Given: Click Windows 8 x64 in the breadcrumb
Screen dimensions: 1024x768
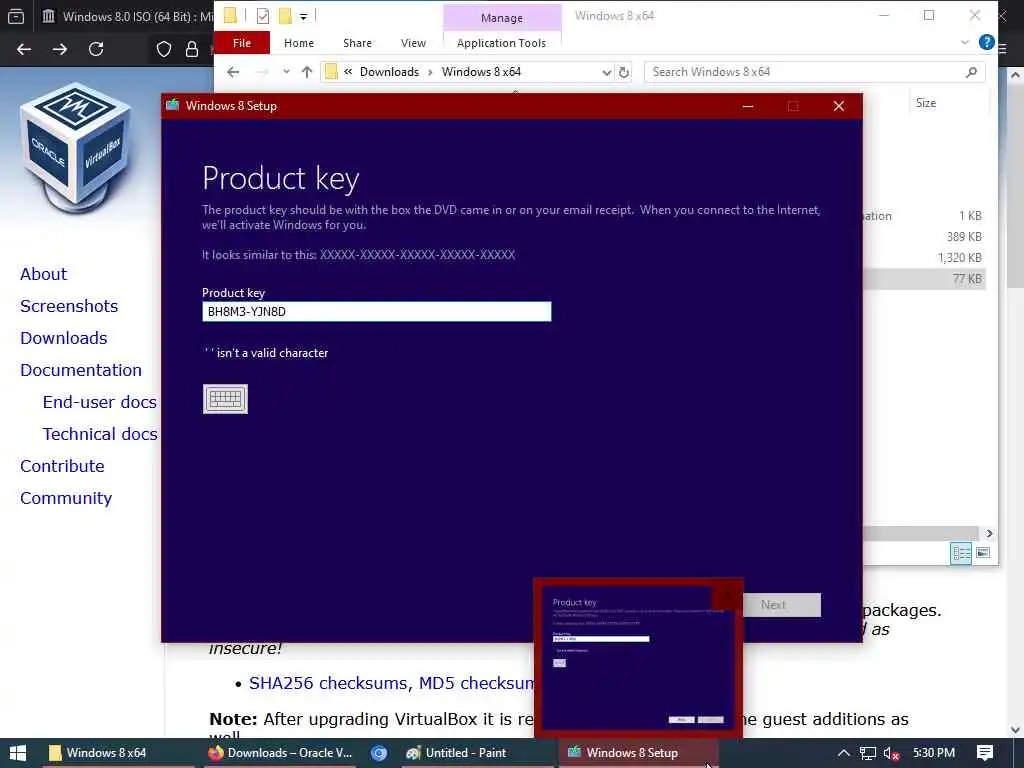Looking at the screenshot, I should 481,72.
